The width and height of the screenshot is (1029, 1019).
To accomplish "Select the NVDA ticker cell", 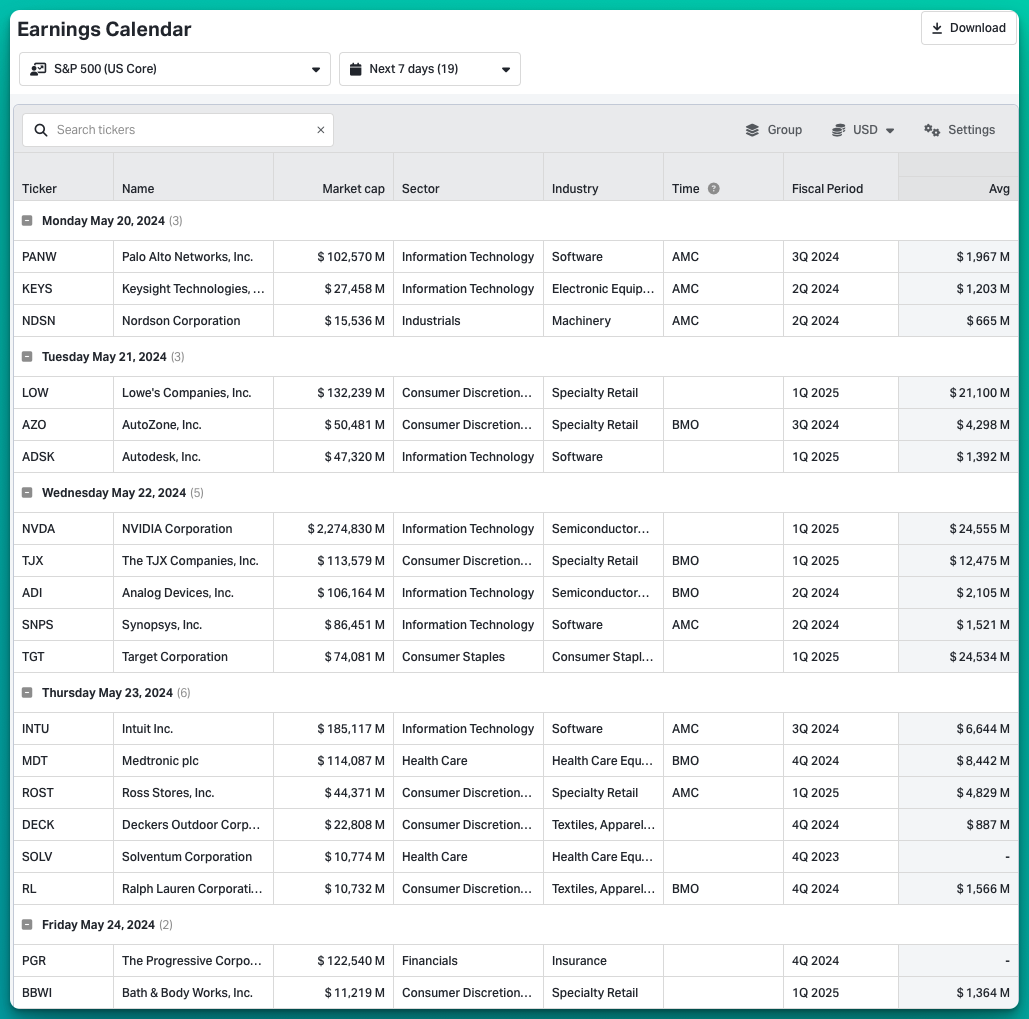I will [64, 528].
